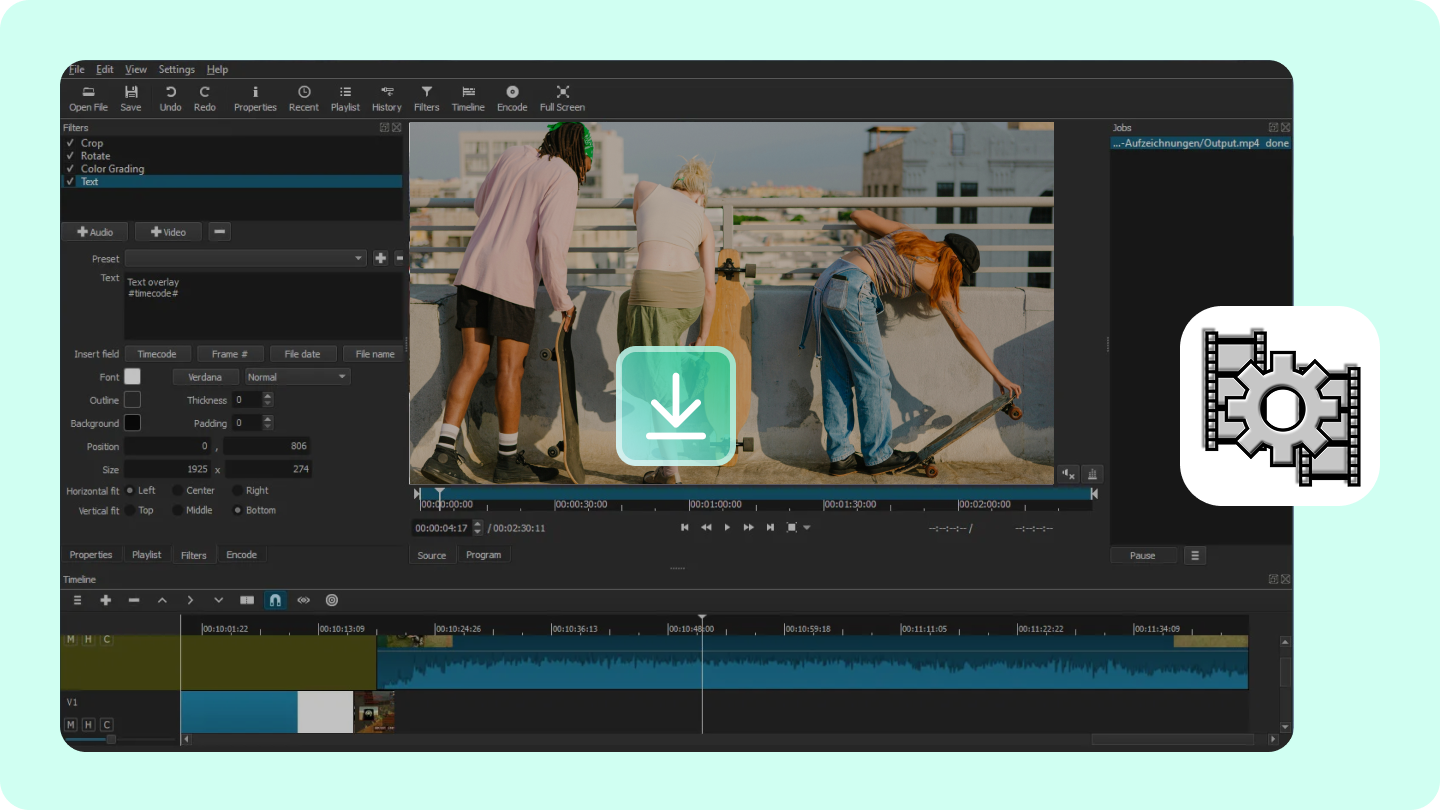Switch to the Program tab

[483, 555]
